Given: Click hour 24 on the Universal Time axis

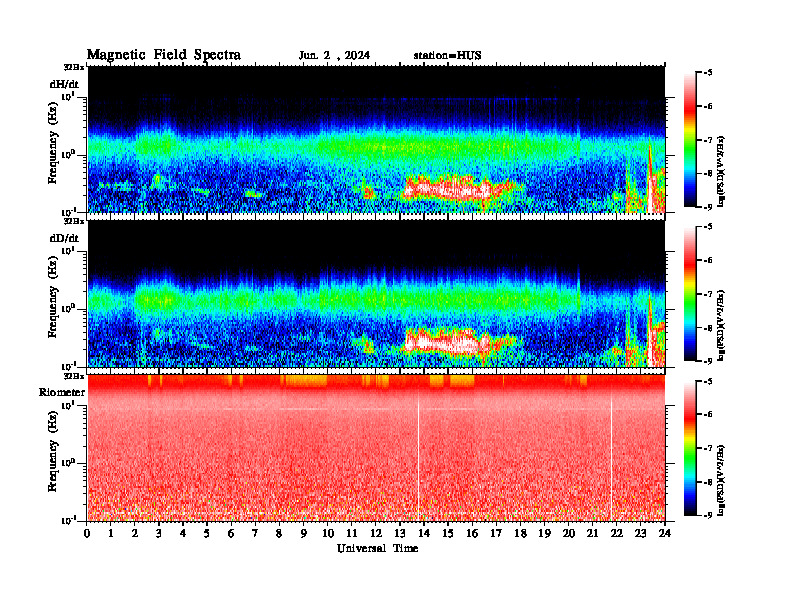Looking at the screenshot, I should coord(665,534).
